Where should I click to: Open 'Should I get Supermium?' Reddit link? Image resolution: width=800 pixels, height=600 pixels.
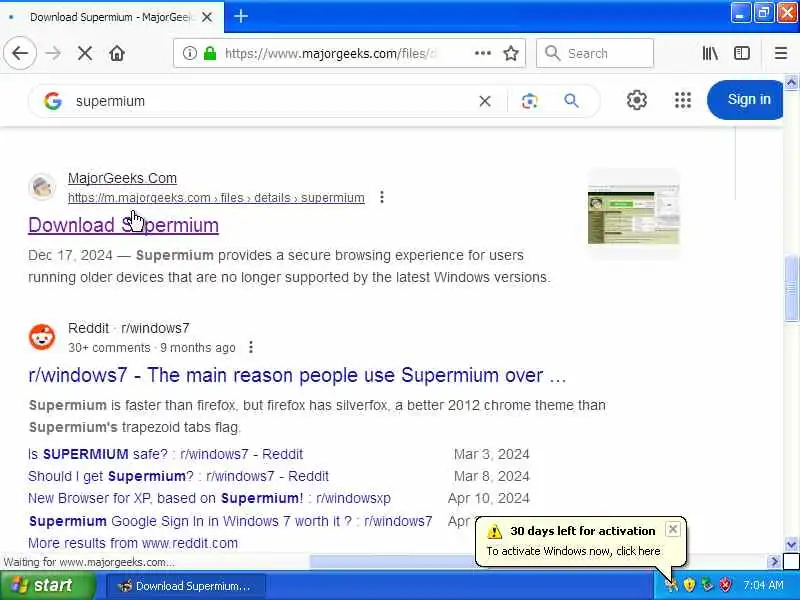pyautogui.click(x=178, y=476)
